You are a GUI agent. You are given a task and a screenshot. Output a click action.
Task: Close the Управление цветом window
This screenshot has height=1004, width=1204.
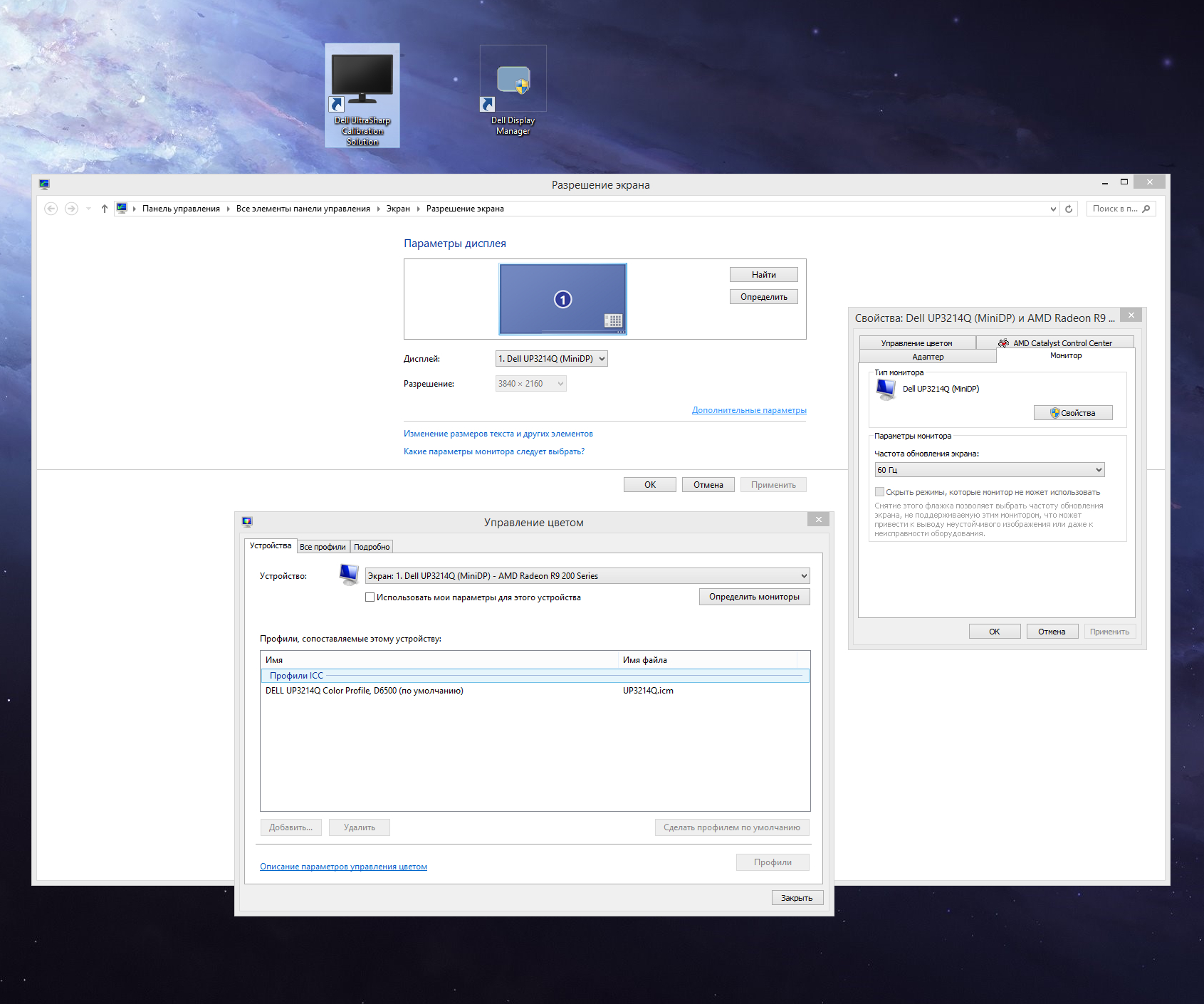click(x=819, y=520)
